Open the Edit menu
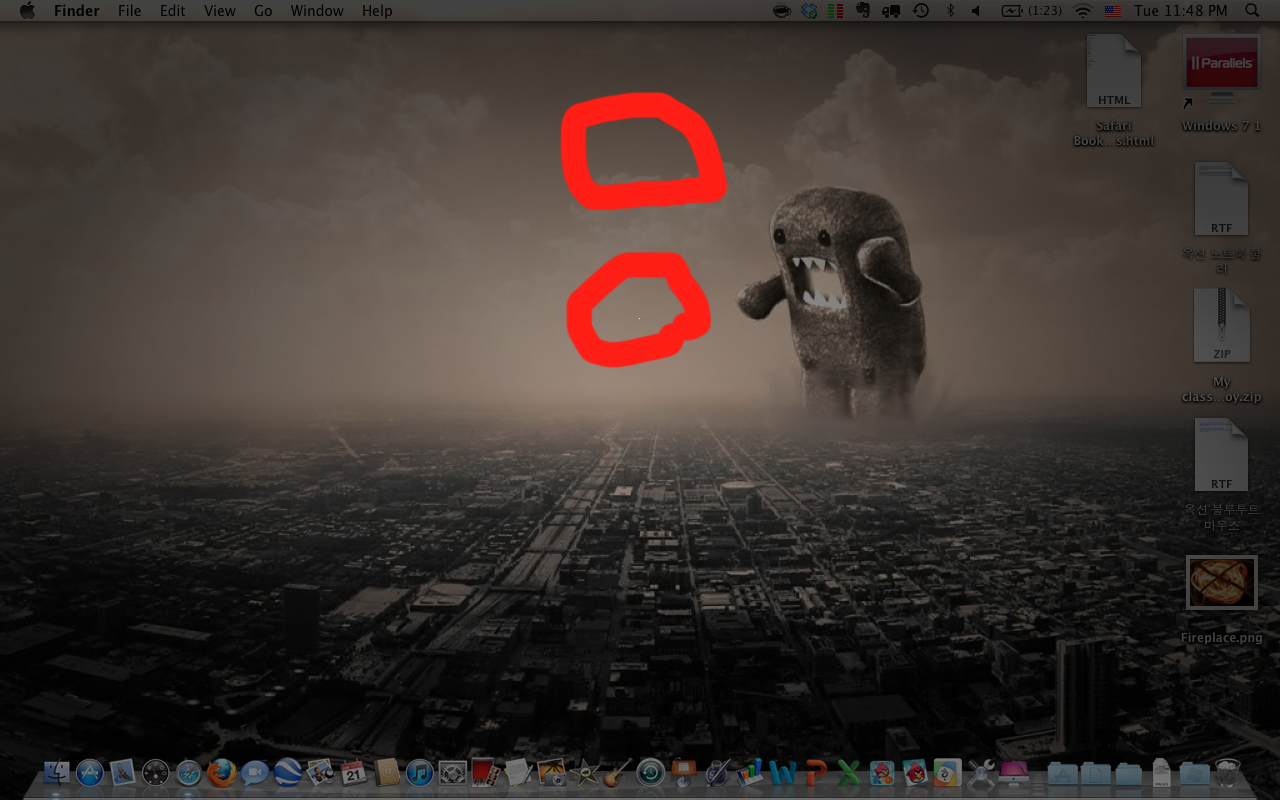Screen dimensions: 1280x800 pyautogui.click(x=172, y=11)
